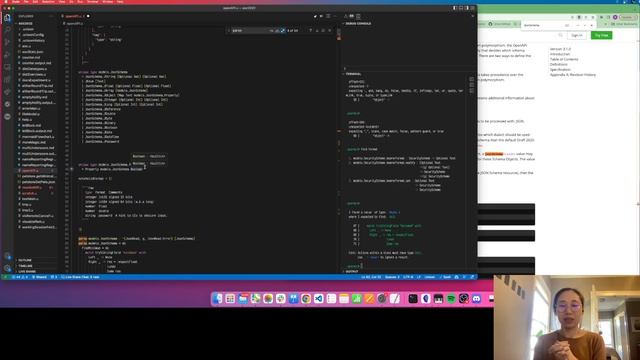
Task: Open the Source Control view
Action: tap(7, 42)
